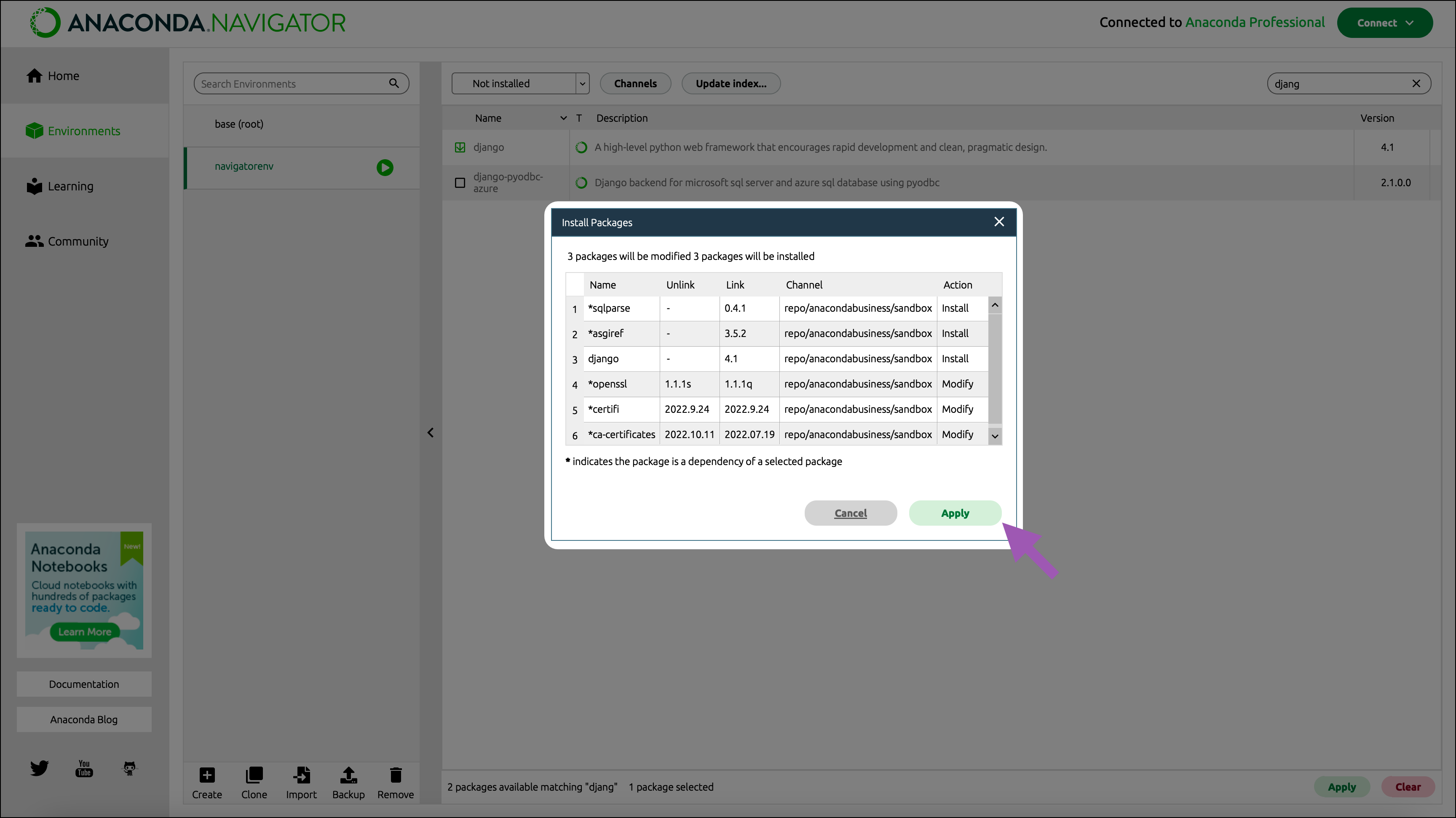Click the package list scroll down arrow
1456x818 pixels.
coord(995,436)
